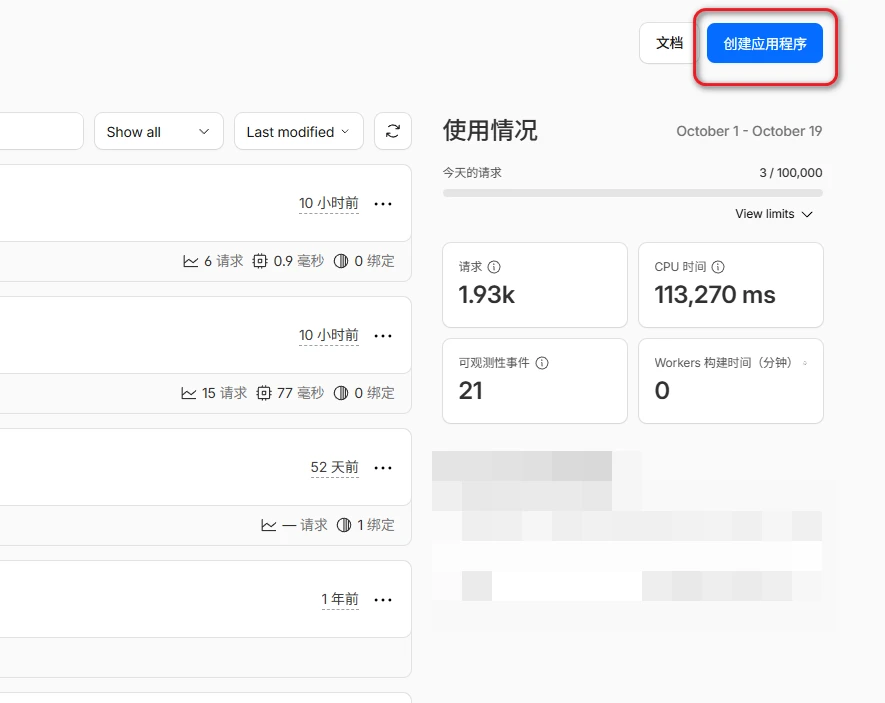Screen dimensions: 885x703
Task: Click the CPU chip icon beside 77 毫秒
Action: [264, 393]
